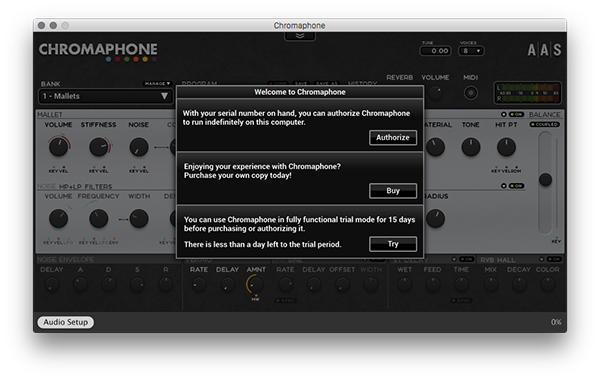Toggle the lower resonator ON switch
This screenshot has height=380, width=600.
pos(517,186)
